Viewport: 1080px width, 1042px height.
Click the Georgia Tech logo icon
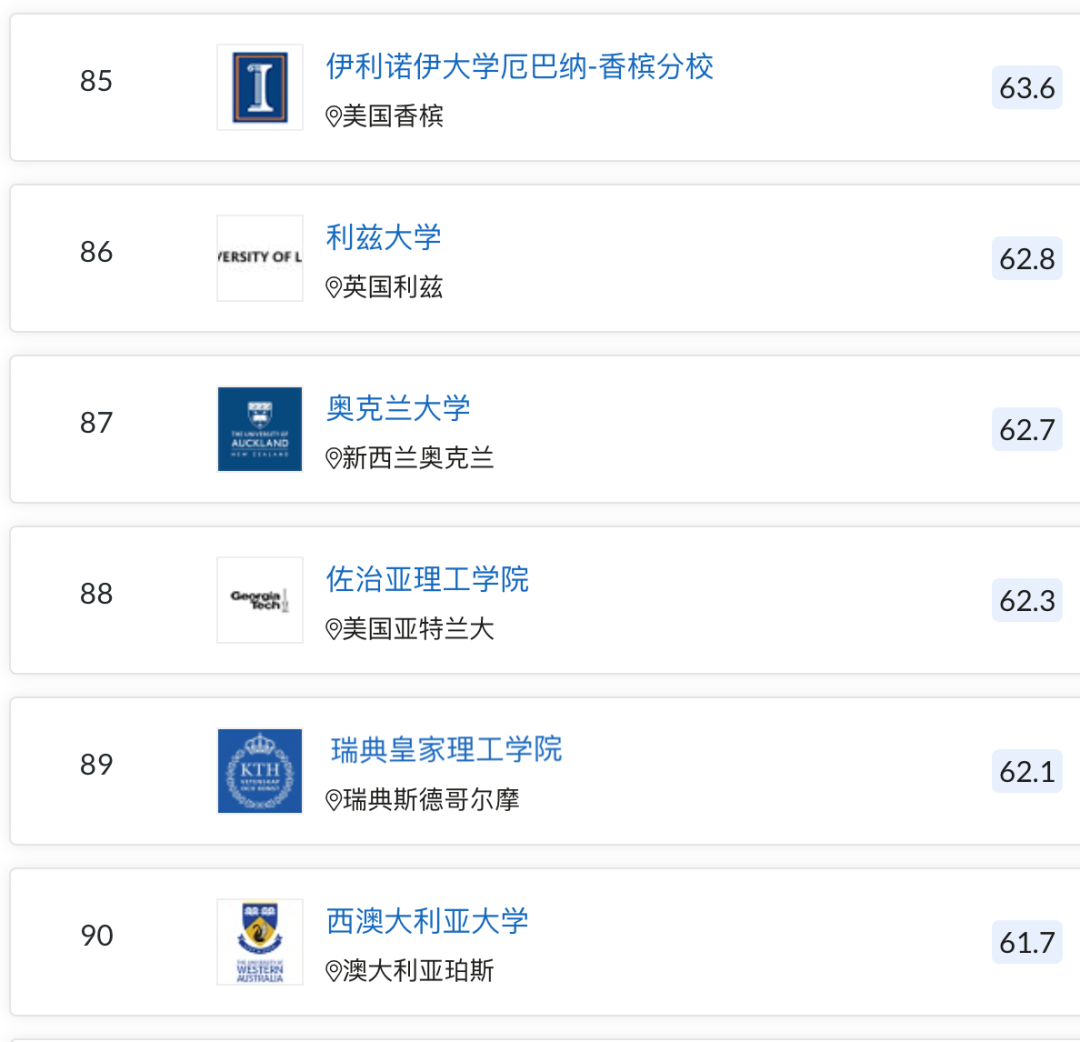coord(260,600)
